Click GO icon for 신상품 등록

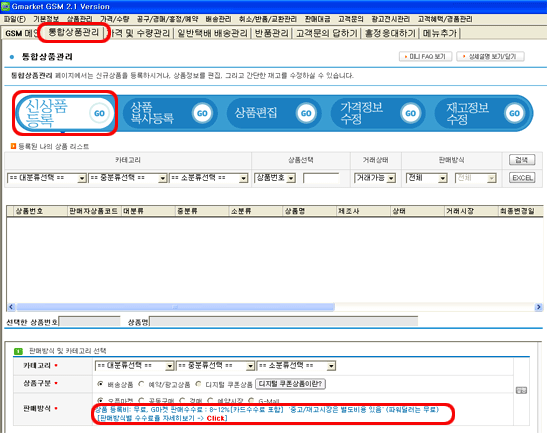click(99, 113)
